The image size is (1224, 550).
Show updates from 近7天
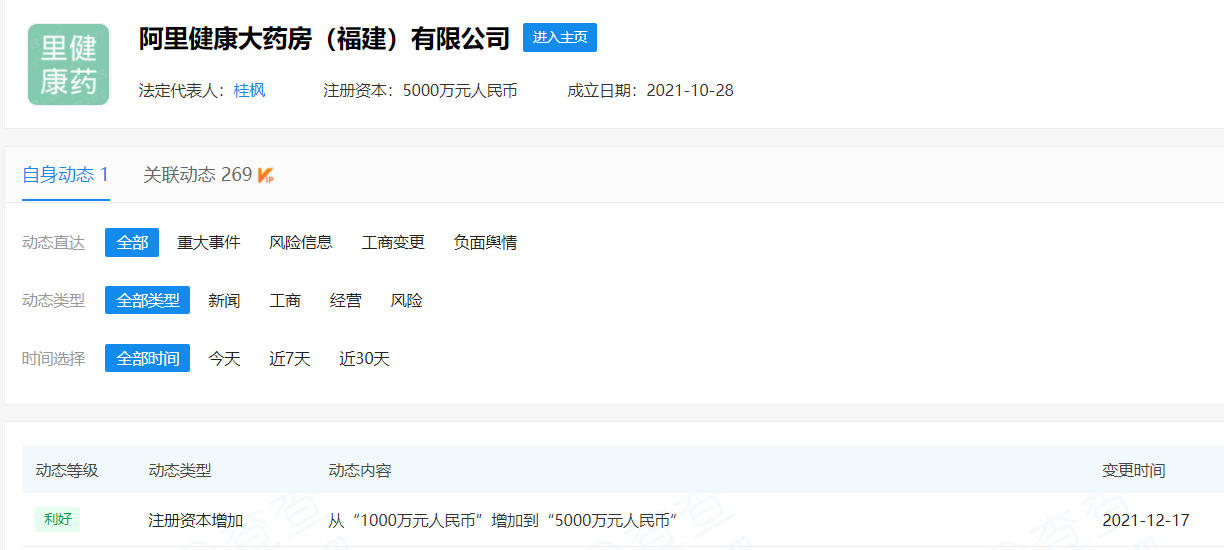[290, 358]
